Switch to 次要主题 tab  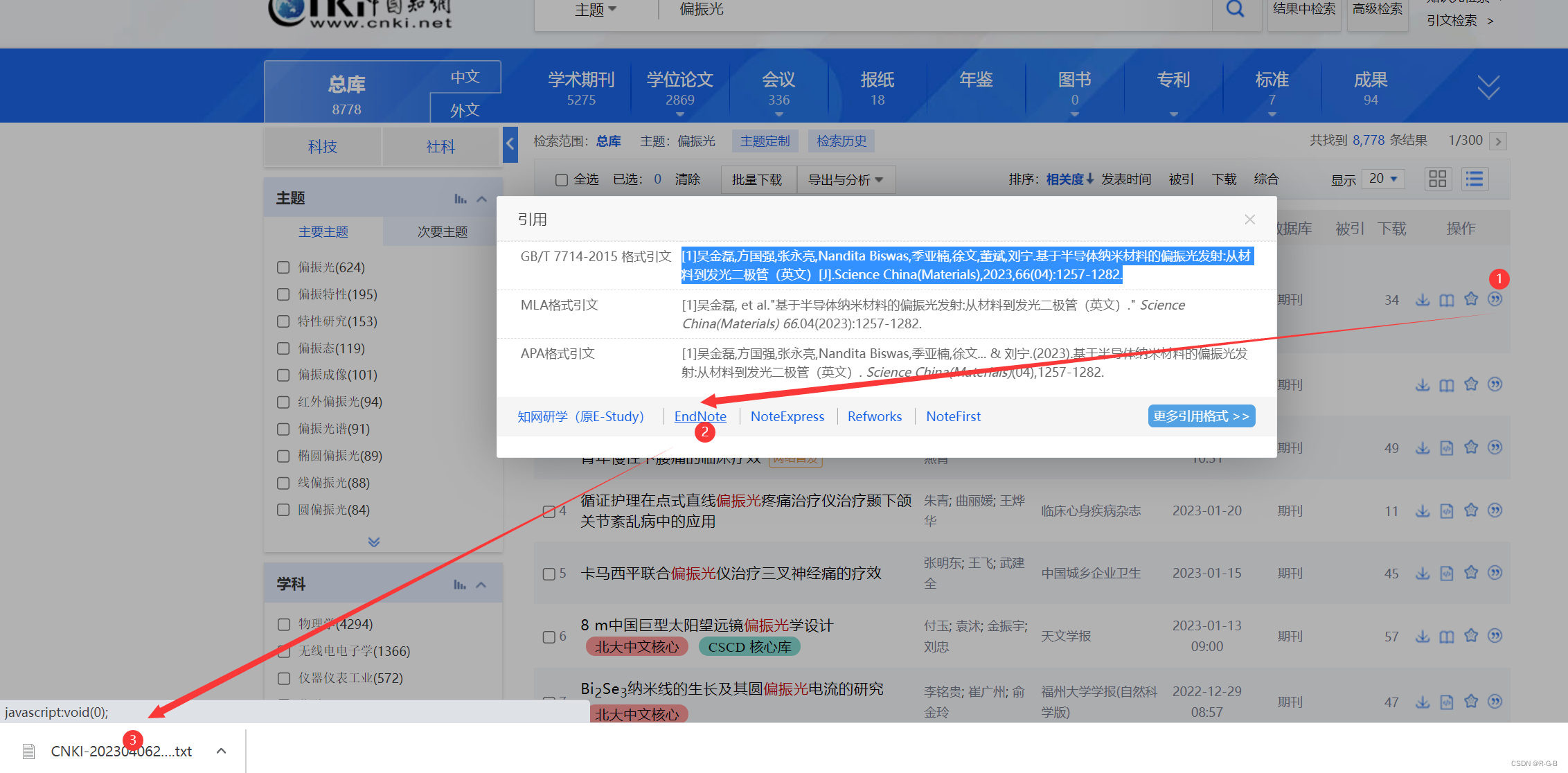443,232
